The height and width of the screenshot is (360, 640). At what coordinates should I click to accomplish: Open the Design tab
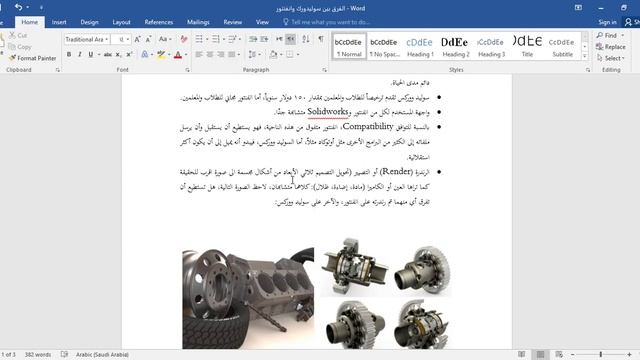(89, 22)
